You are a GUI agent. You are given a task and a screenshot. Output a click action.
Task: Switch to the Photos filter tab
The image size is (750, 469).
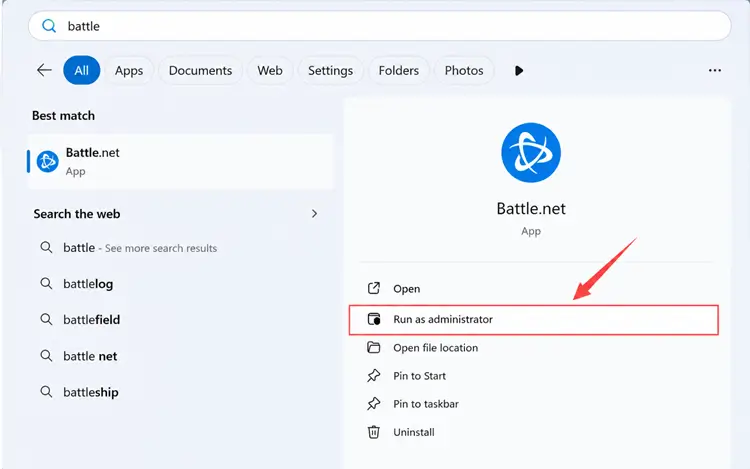[x=464, y=70]
